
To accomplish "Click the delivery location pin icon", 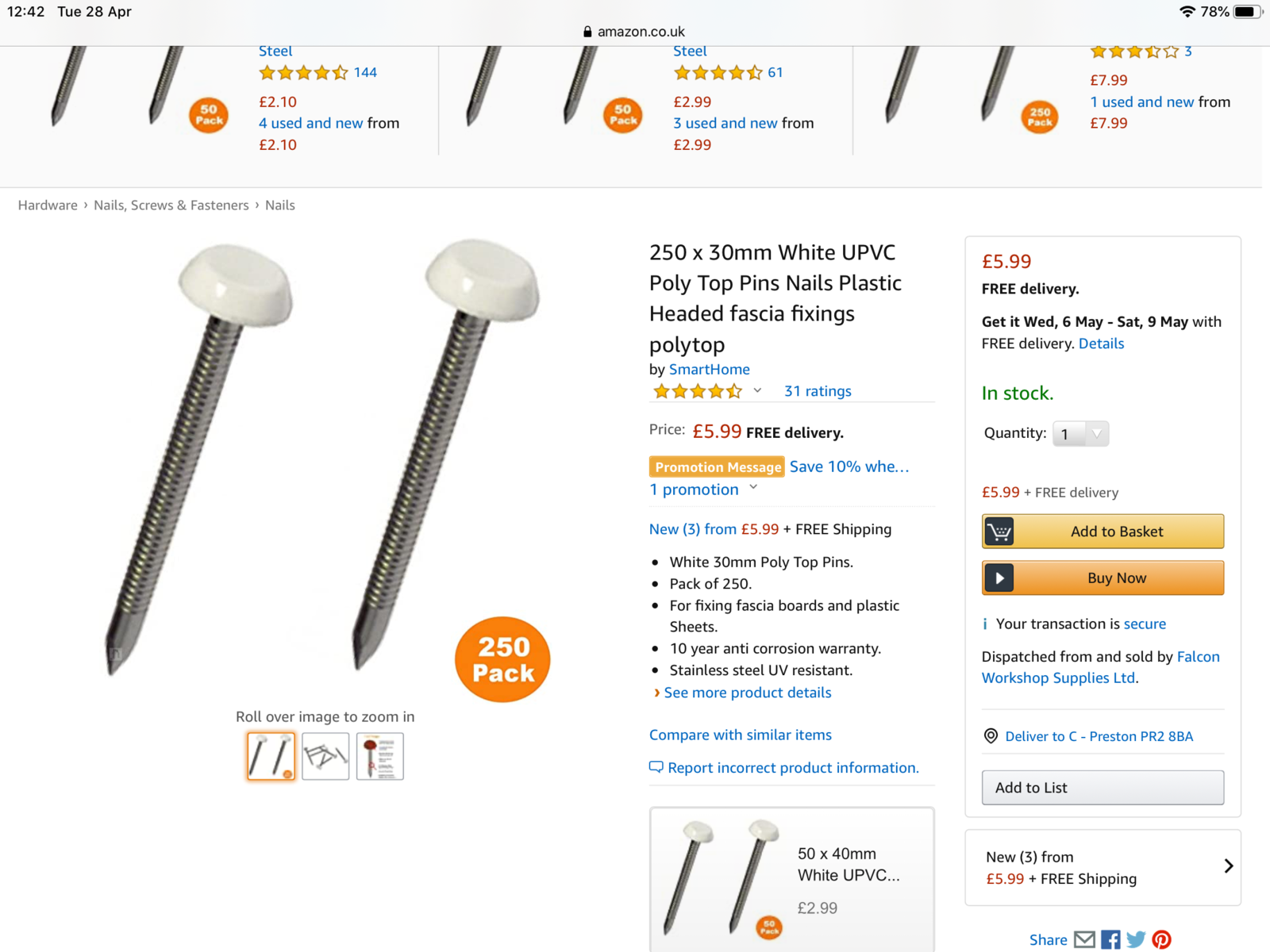I will [991, 736].
